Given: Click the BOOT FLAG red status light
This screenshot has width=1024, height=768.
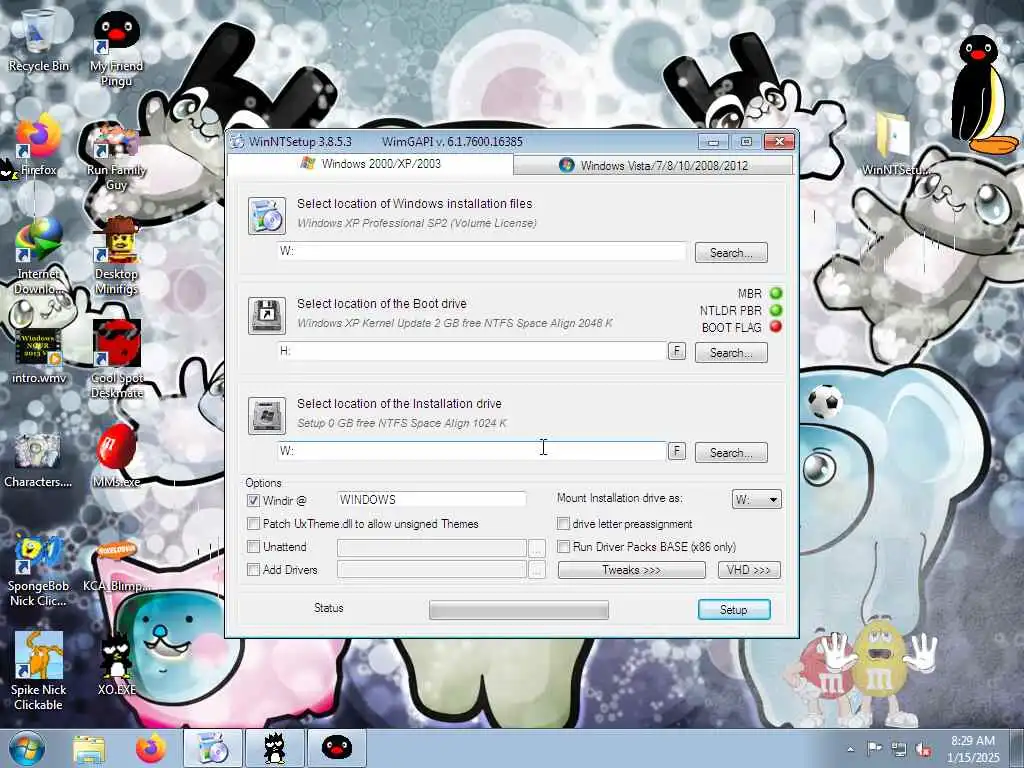Looking at the screenshot, I should (776, 327).
